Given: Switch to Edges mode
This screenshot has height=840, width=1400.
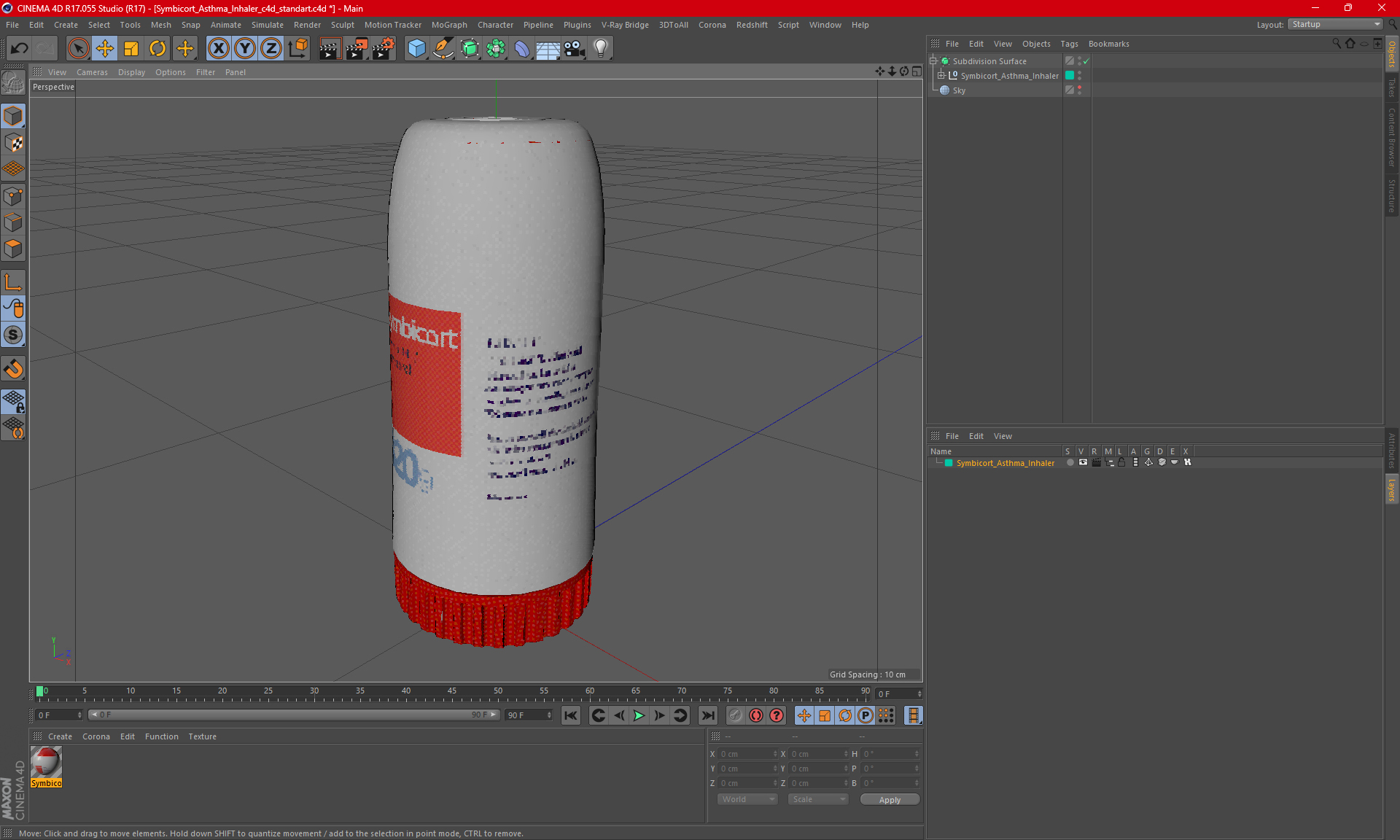Looking at the screenshot, I should tap(13, 222).
